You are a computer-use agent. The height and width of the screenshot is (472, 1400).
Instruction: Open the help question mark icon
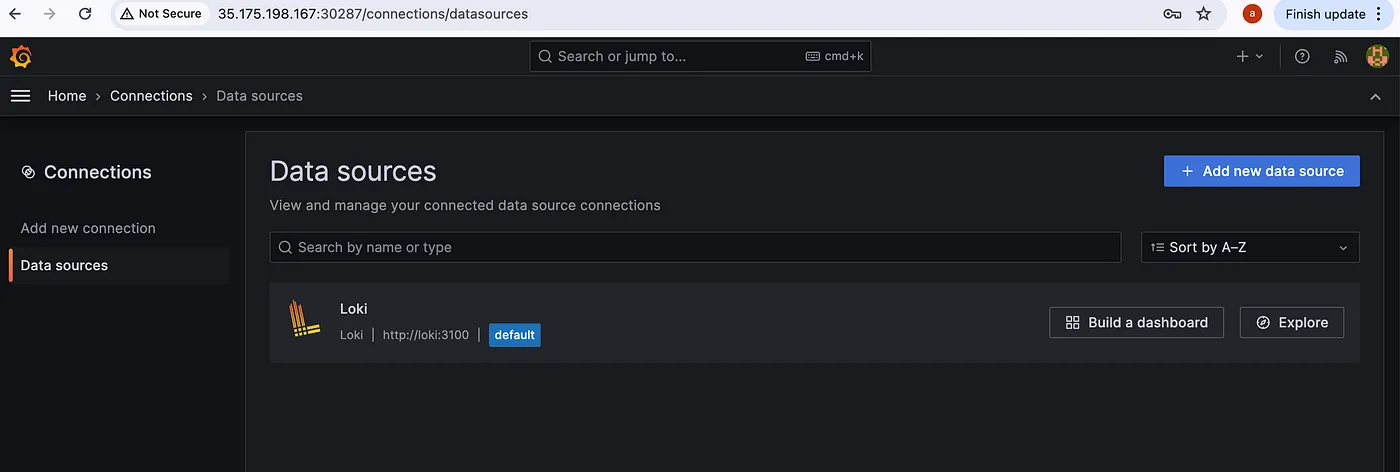(1302, 56)
